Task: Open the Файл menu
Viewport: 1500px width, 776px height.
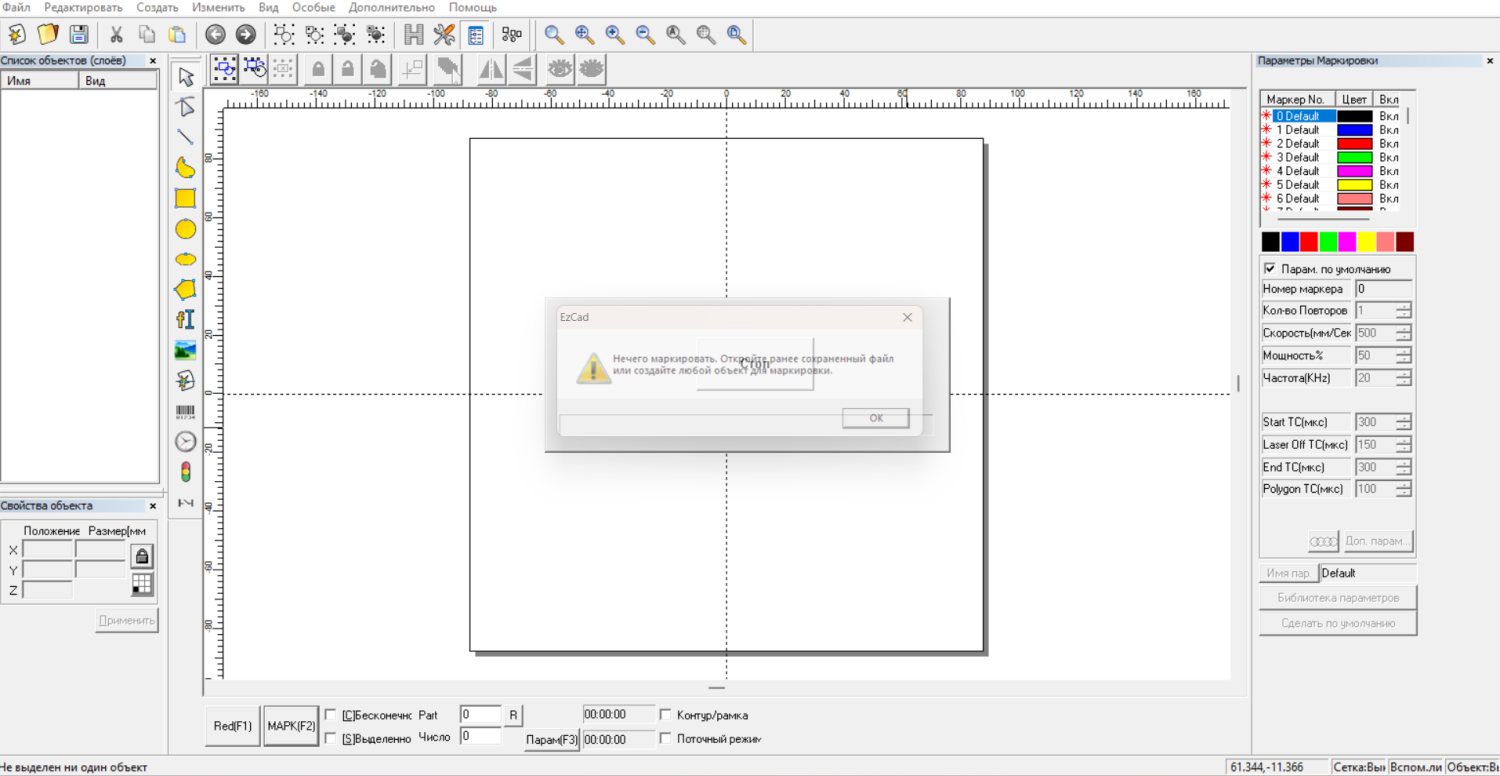Action: click(16, 7)
